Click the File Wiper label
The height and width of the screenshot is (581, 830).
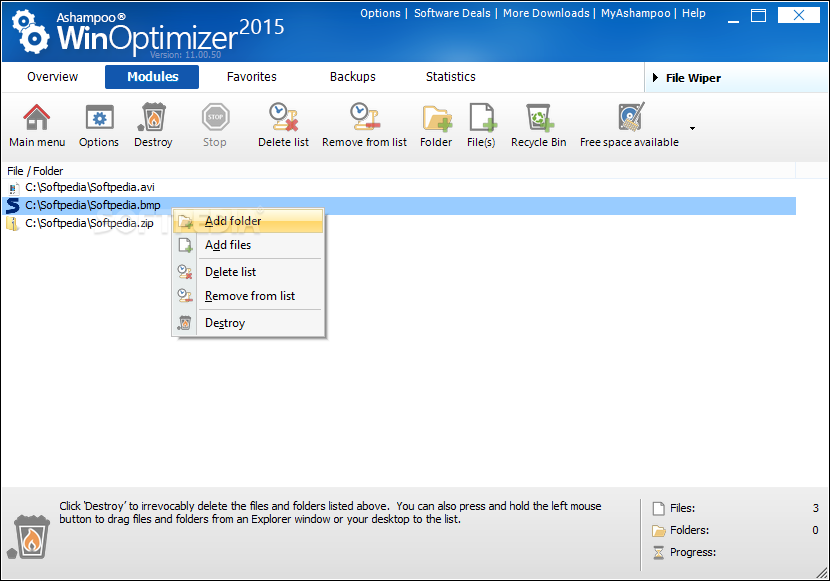(x=693, y=78)
